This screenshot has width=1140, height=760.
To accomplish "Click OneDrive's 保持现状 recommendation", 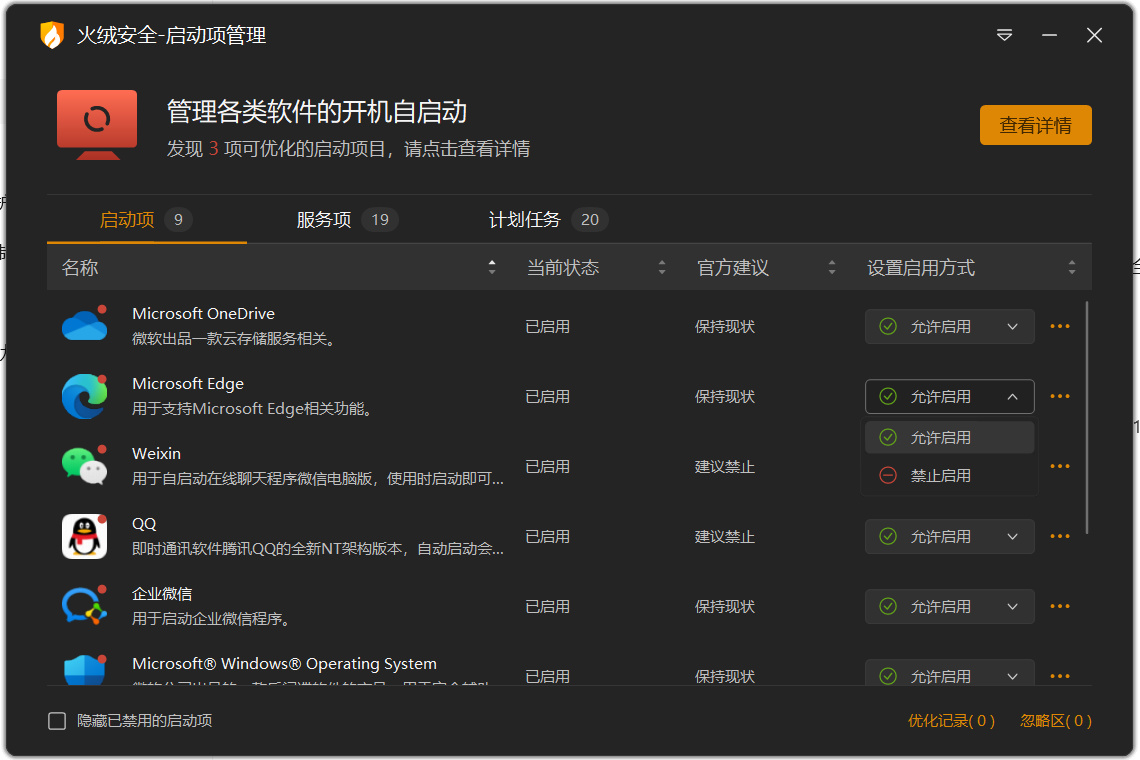I will tap(725, 327).
